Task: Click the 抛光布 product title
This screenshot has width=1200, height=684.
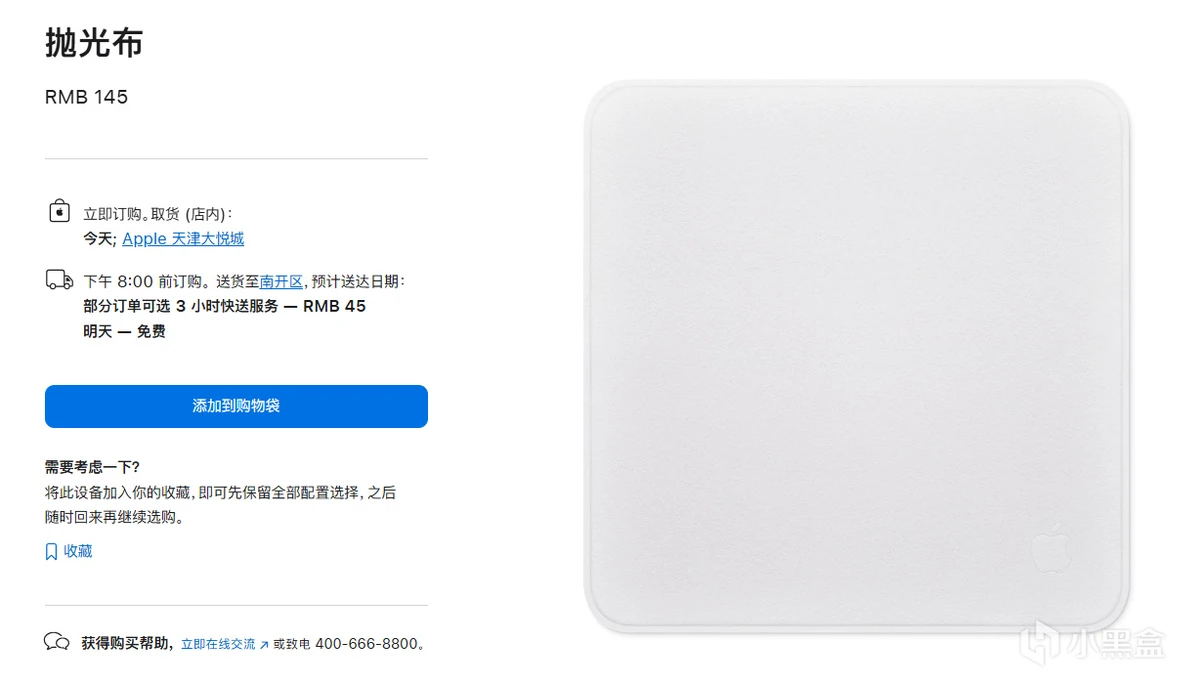Action: click(94, 43)
